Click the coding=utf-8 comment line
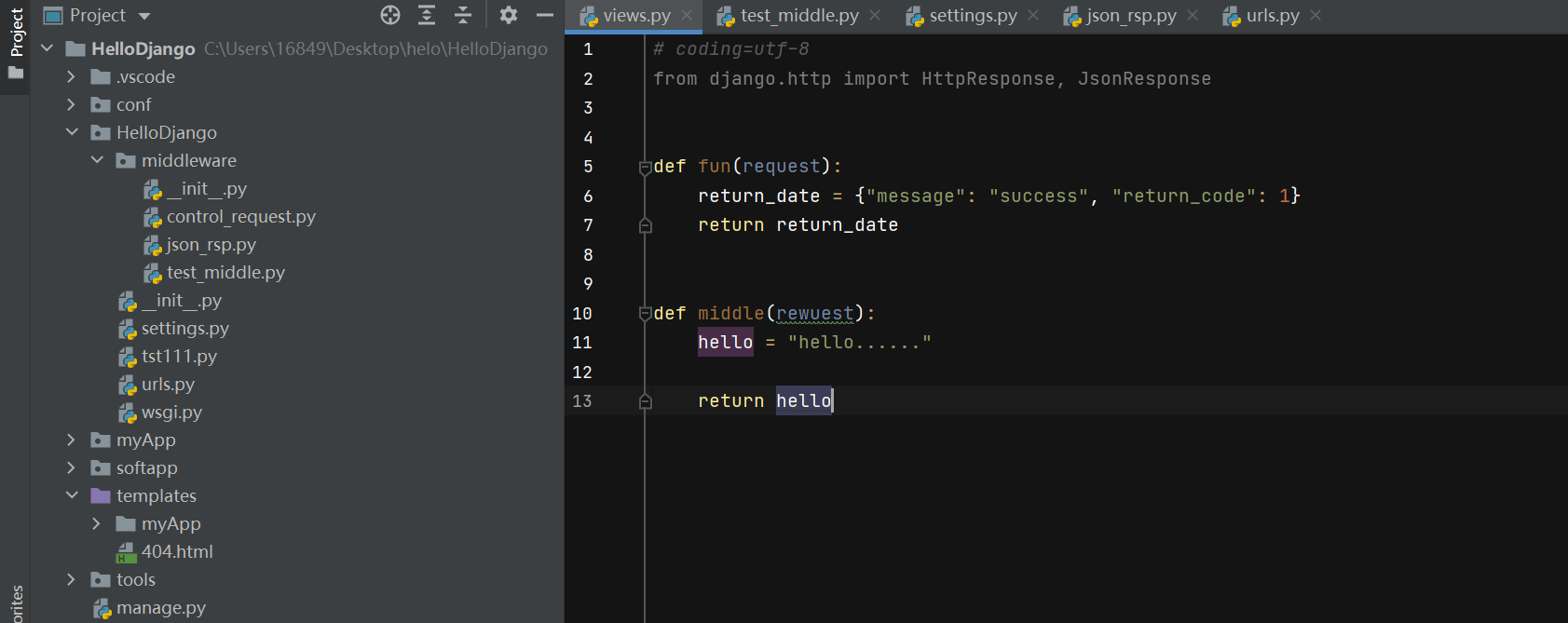The width and height of the screenshot is (1568, 623). [731, 49]
